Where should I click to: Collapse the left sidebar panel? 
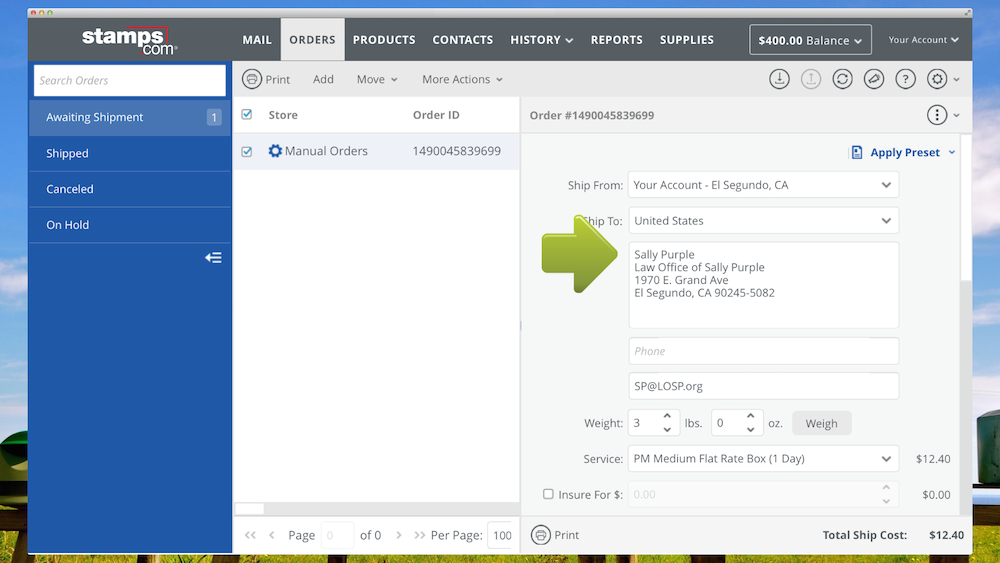coord(213,258)
